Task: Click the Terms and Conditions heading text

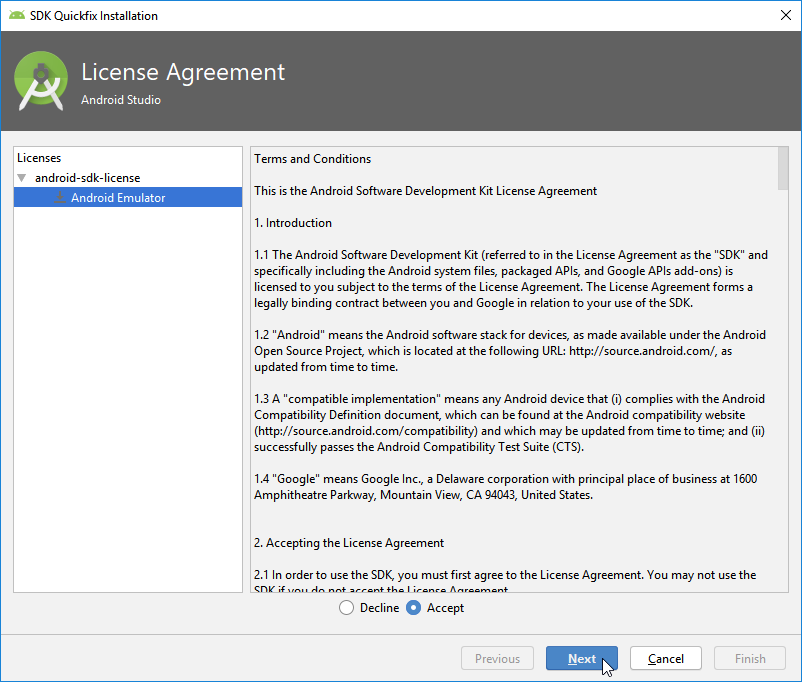Action: coord(312,159)
